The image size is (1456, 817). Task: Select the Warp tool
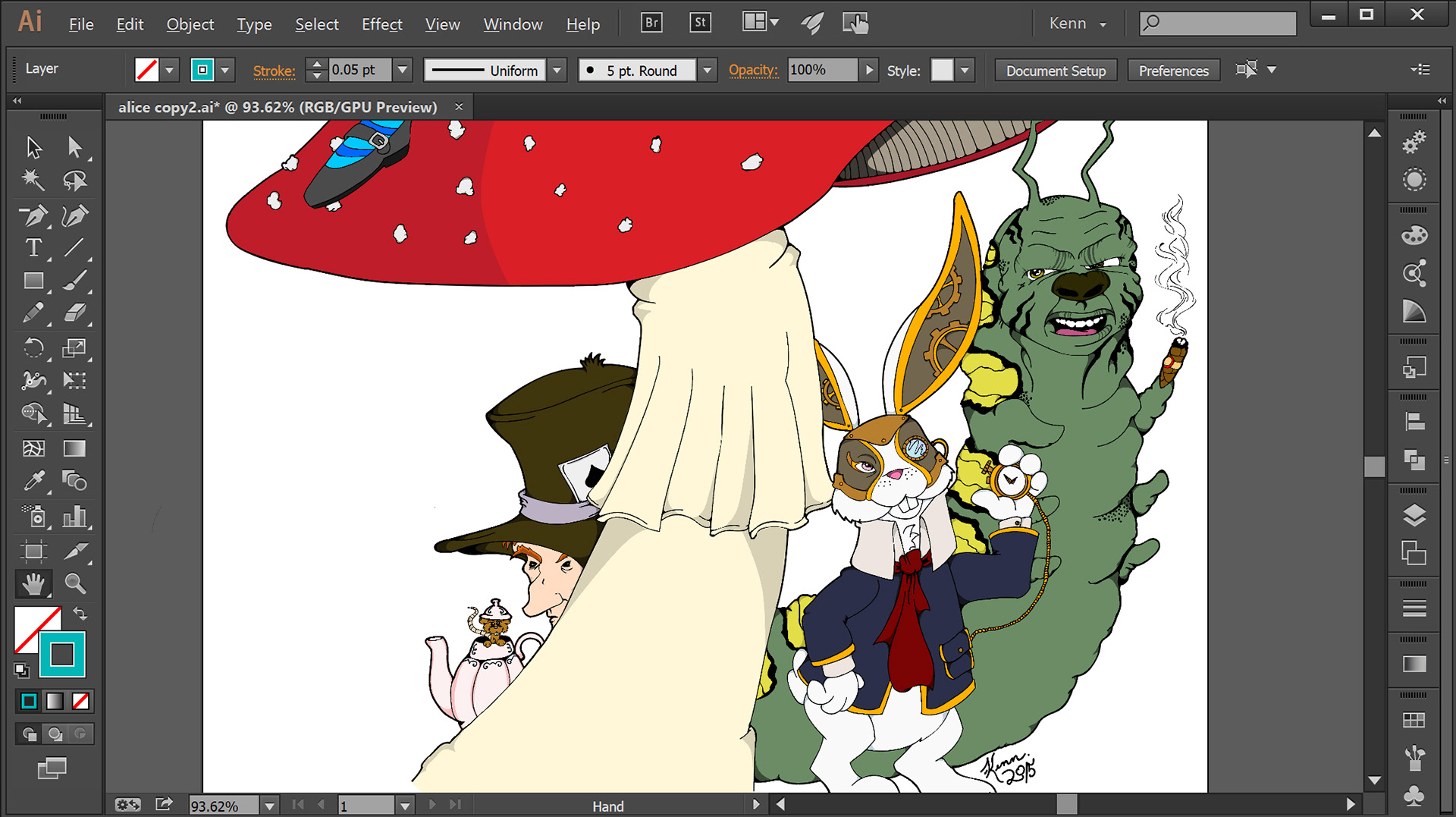click(x=33, y=380)
